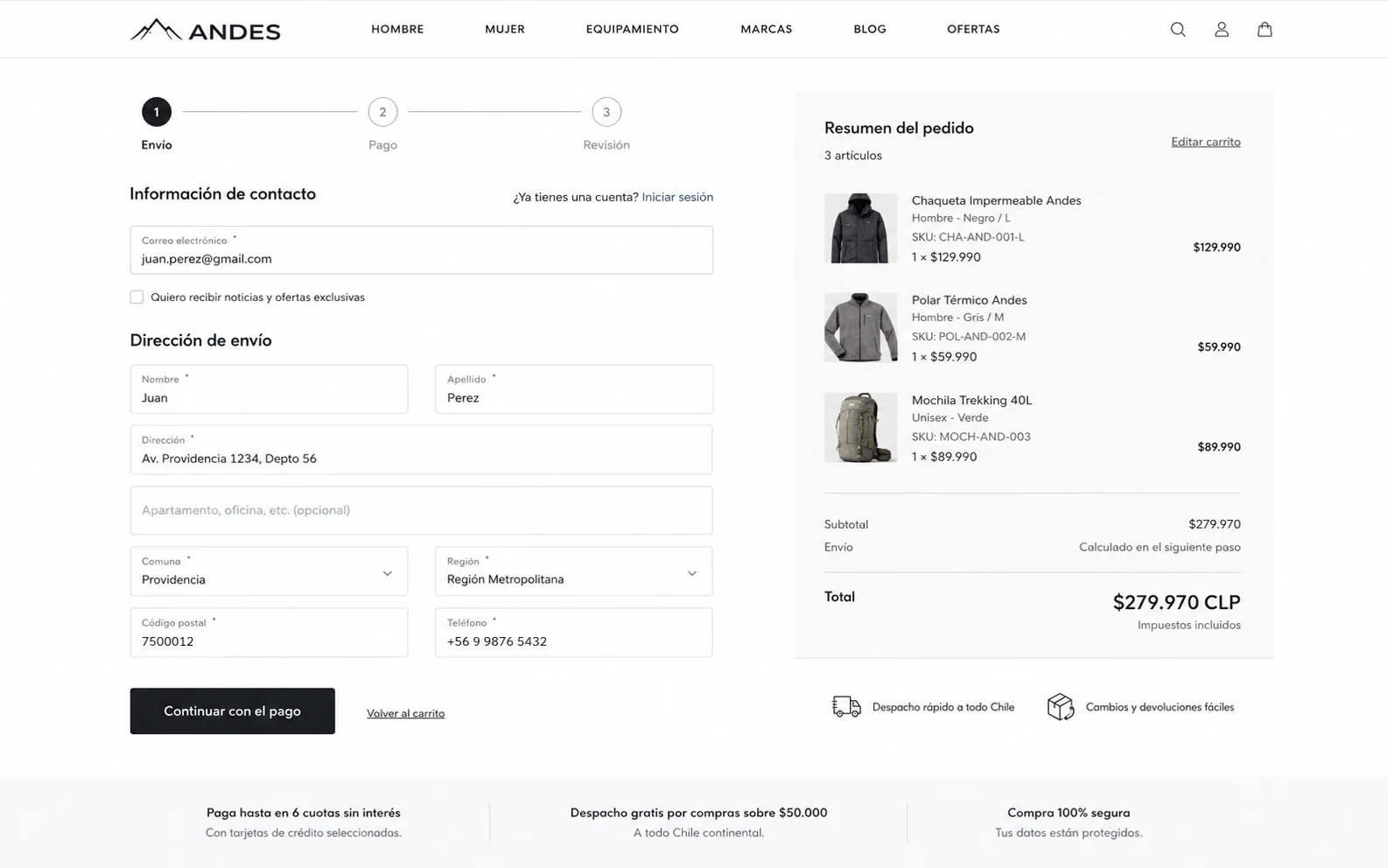This screenshot has height=868, width=1388.
Task: Open the shopping bag icon
Action: pos(1265,30)
